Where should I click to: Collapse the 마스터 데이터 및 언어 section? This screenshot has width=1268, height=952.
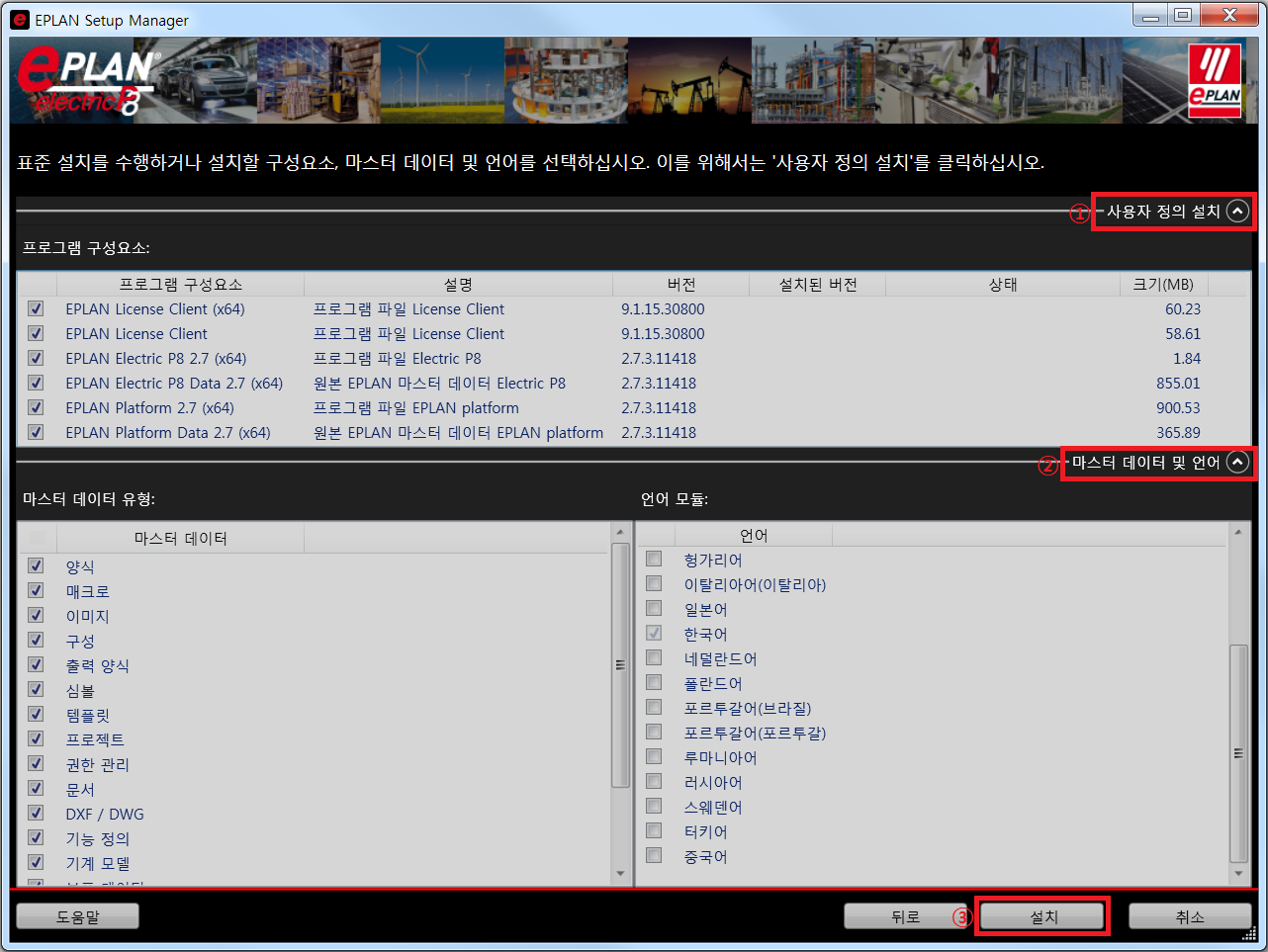tap(1237, 462)
